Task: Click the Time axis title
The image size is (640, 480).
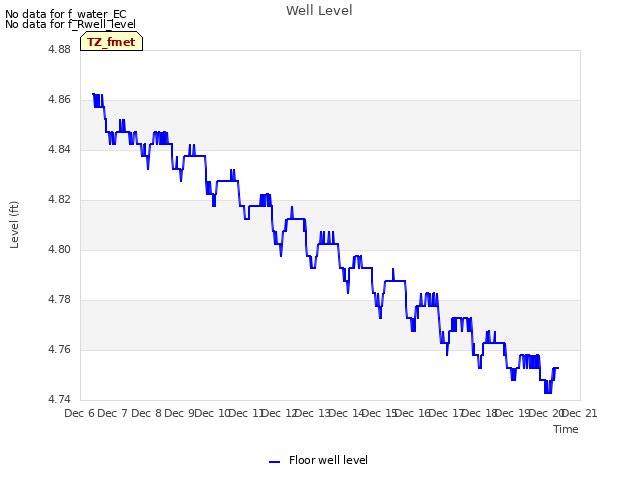Action: (x=565, y=429)
